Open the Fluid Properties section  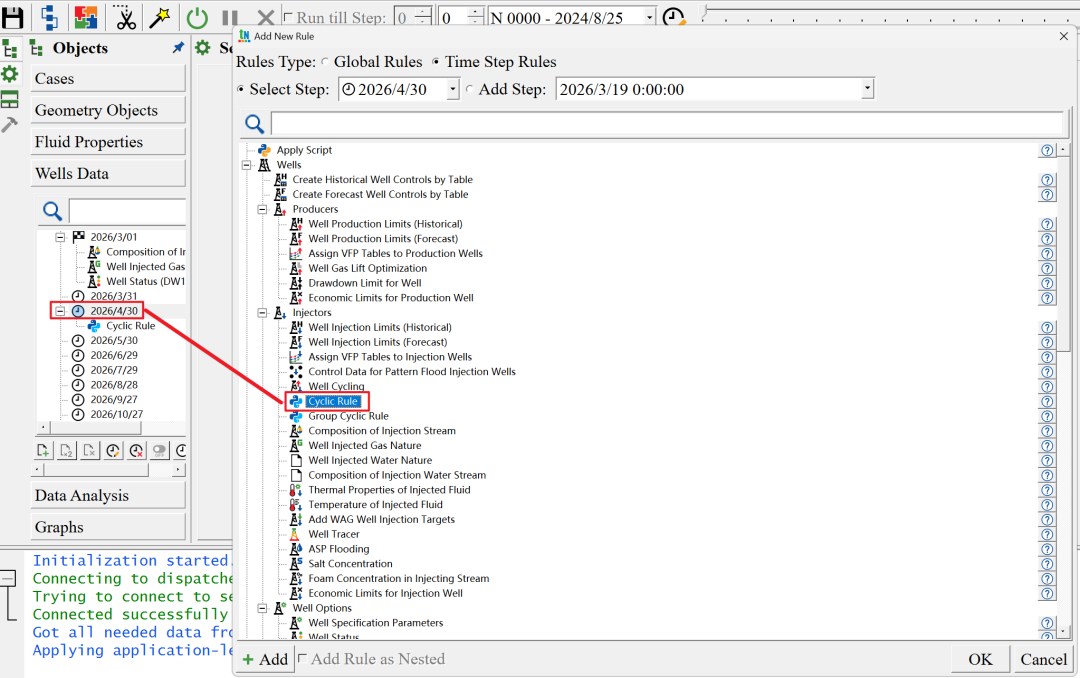[x=109, y=142]
